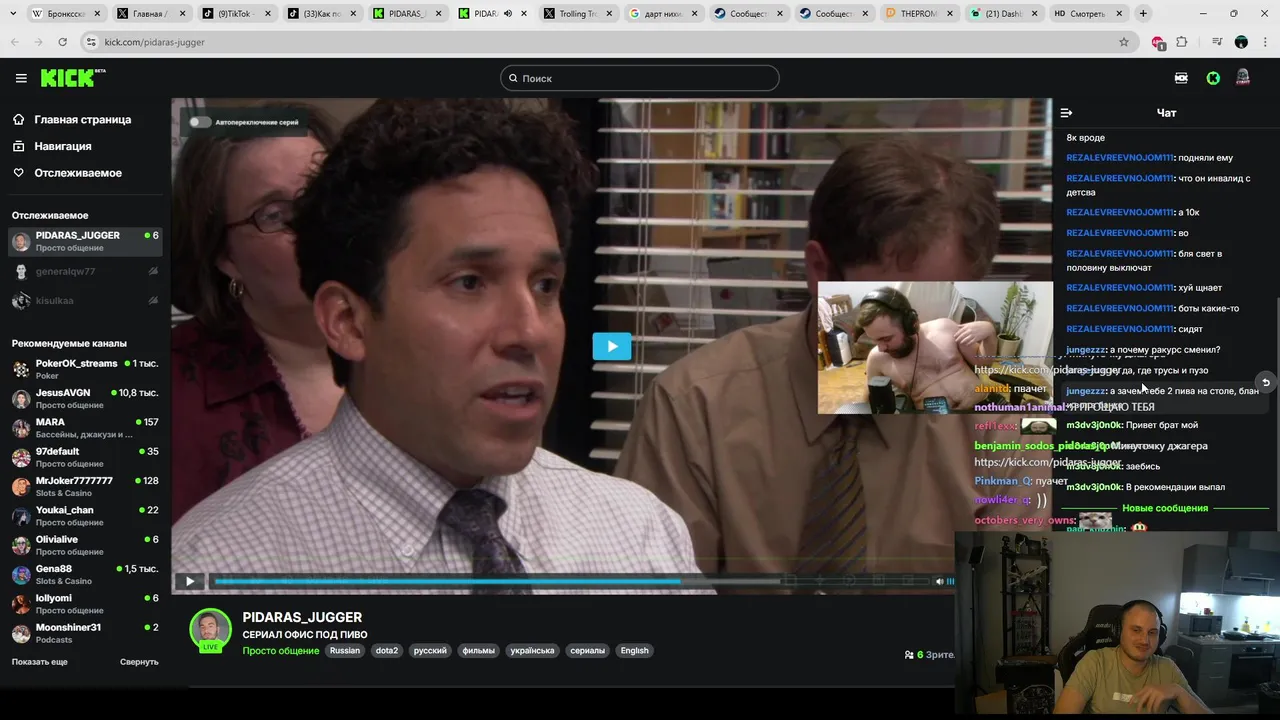Click the сериалы tag
The image size is (1280, 720).
tap(587, 651)
